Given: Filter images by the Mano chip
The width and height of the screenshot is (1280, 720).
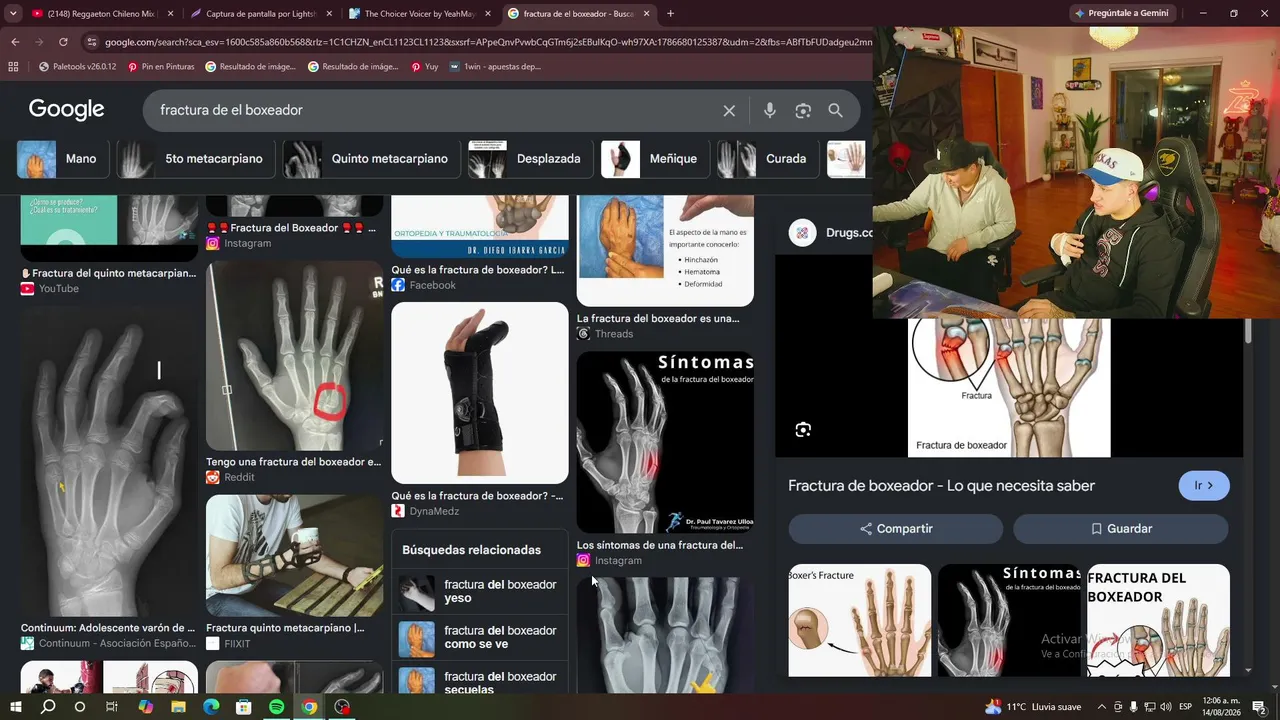Looking at the screenshot, I should tap(62, 159).
